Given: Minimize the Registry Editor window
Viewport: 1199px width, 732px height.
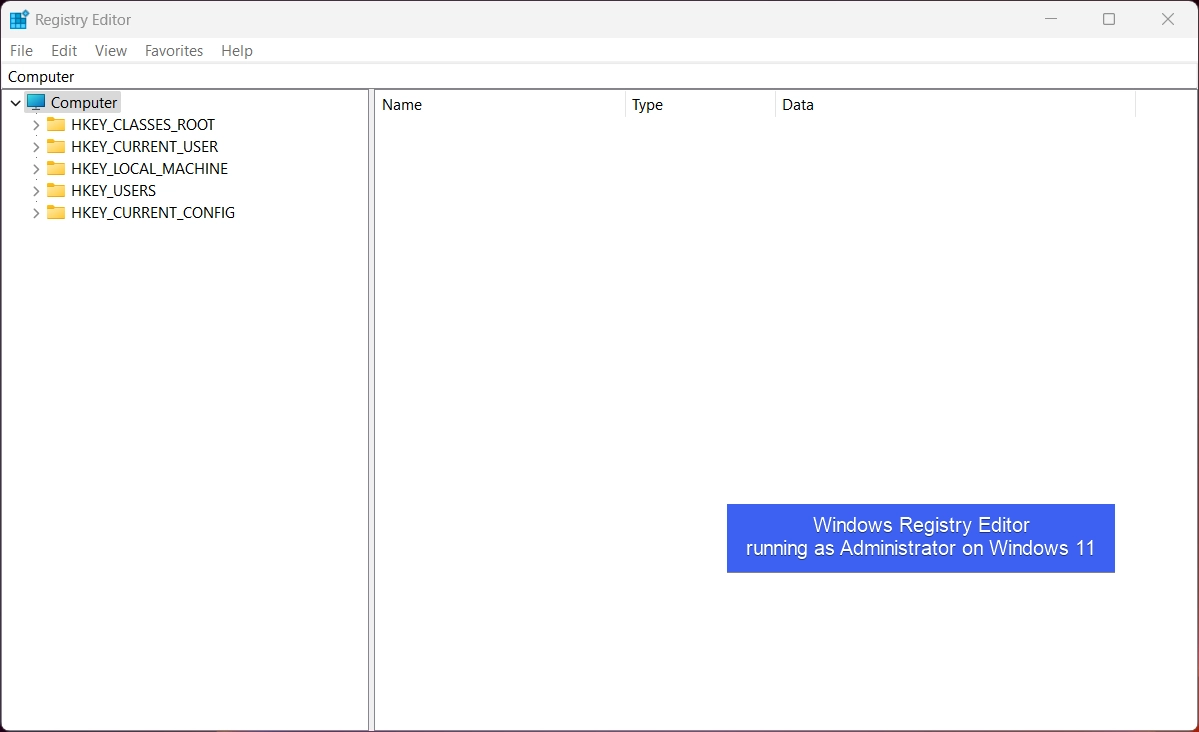Looking at the screenshot, I should click(x=1051, y=19).
